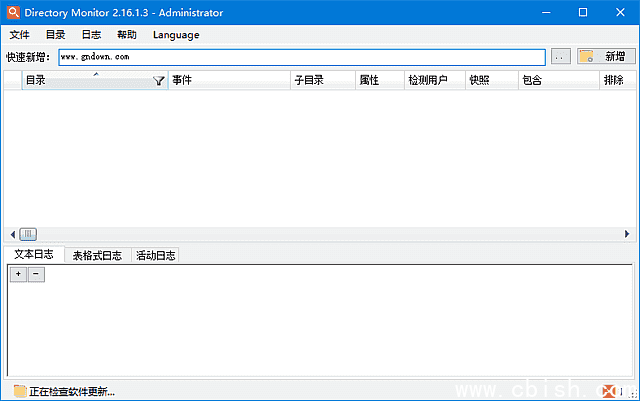
Task: Click the horizontal scrollbar thumb
Action: point(28,234)
